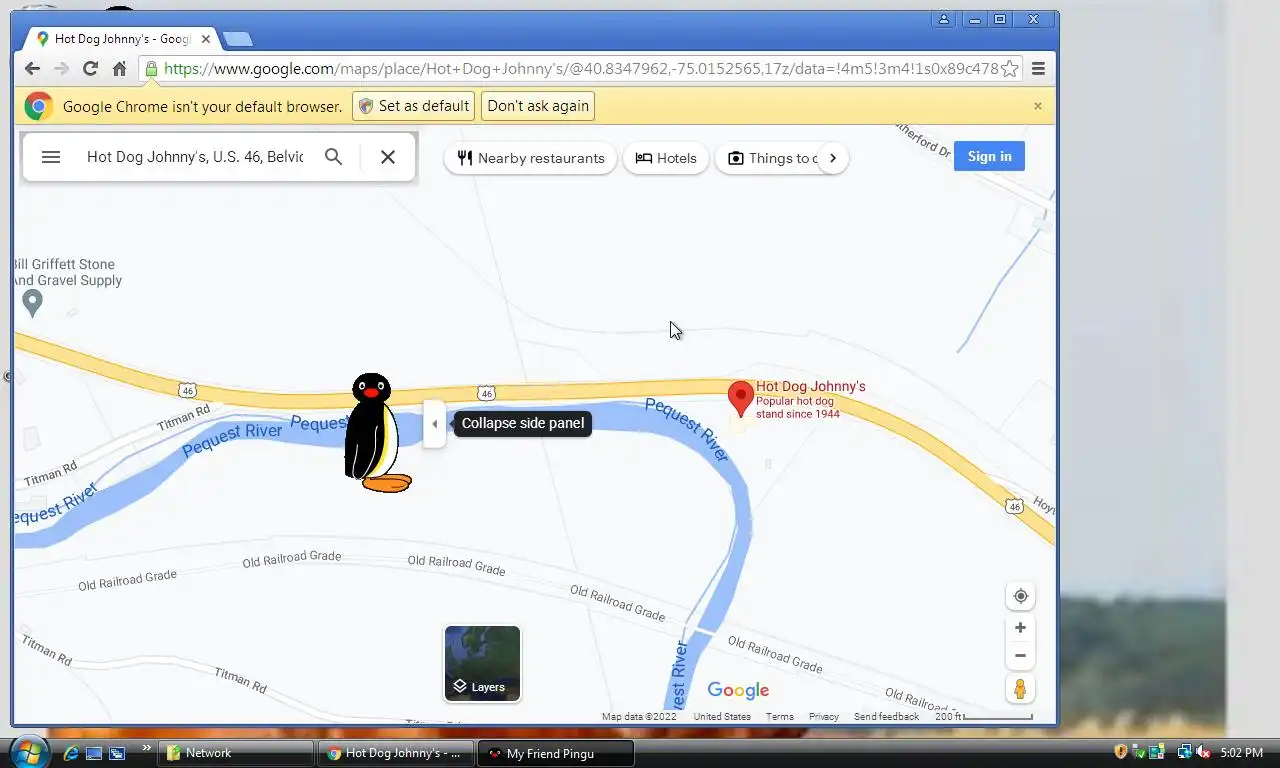Click the Switch between windows icon

click(117, 753)
